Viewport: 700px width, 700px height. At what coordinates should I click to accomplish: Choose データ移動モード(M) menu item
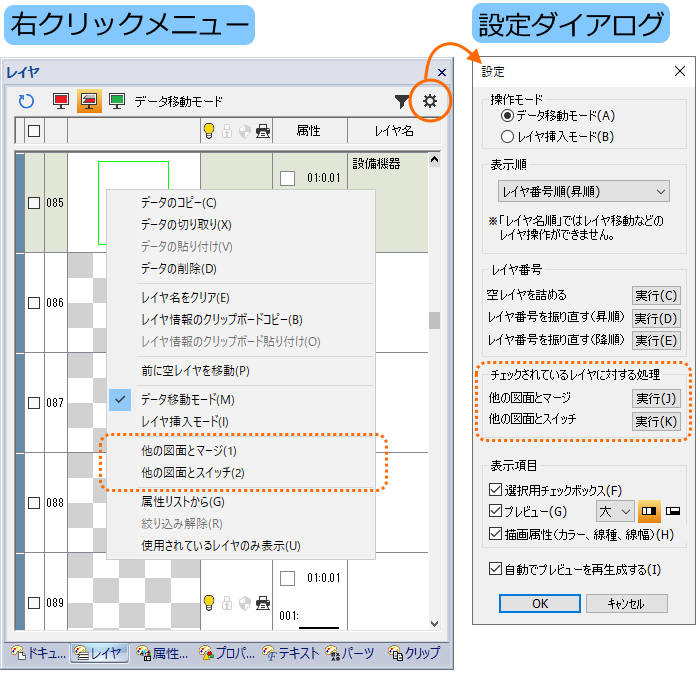pyautogui.click(x=241, y=400)
